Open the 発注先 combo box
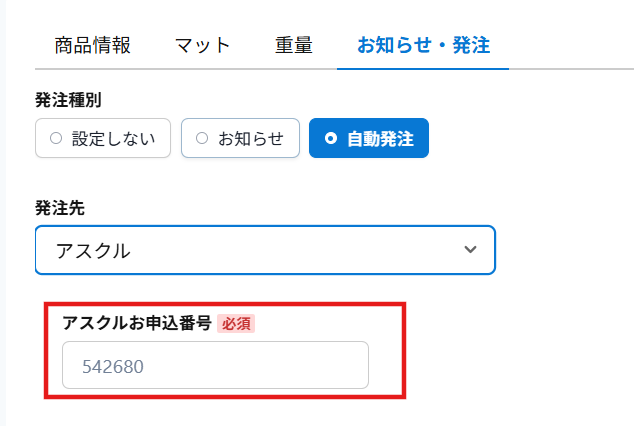634x426 pixels. tap(265, 249)
